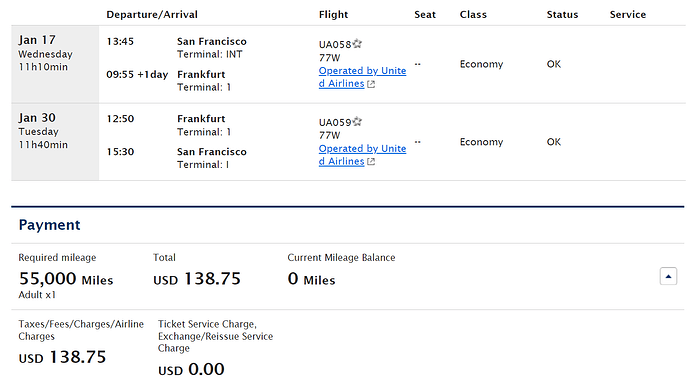Click the Seat column header
This screenshot has height=385, width=690.
[x=425, y=15]
